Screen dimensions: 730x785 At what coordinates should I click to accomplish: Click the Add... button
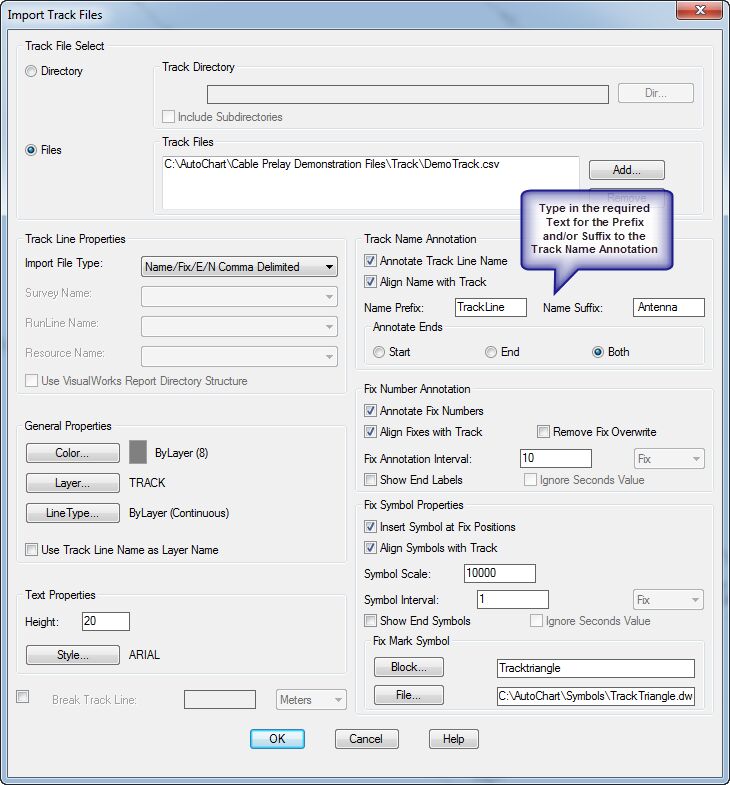[626, 170]
